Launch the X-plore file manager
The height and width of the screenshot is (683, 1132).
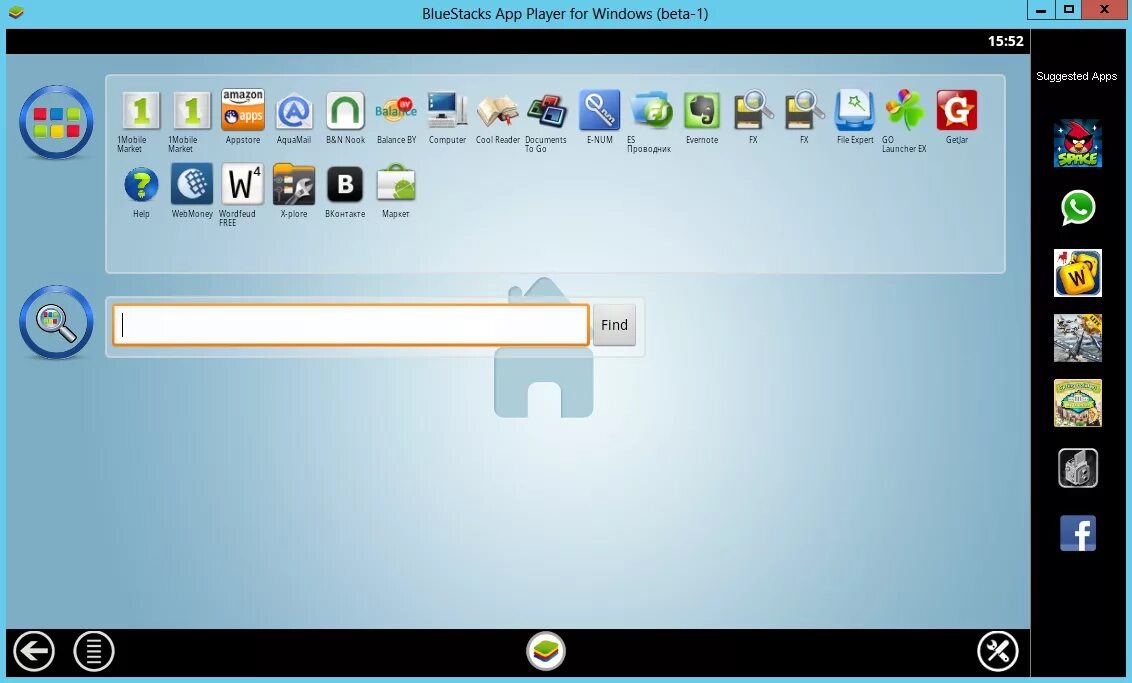294,185
